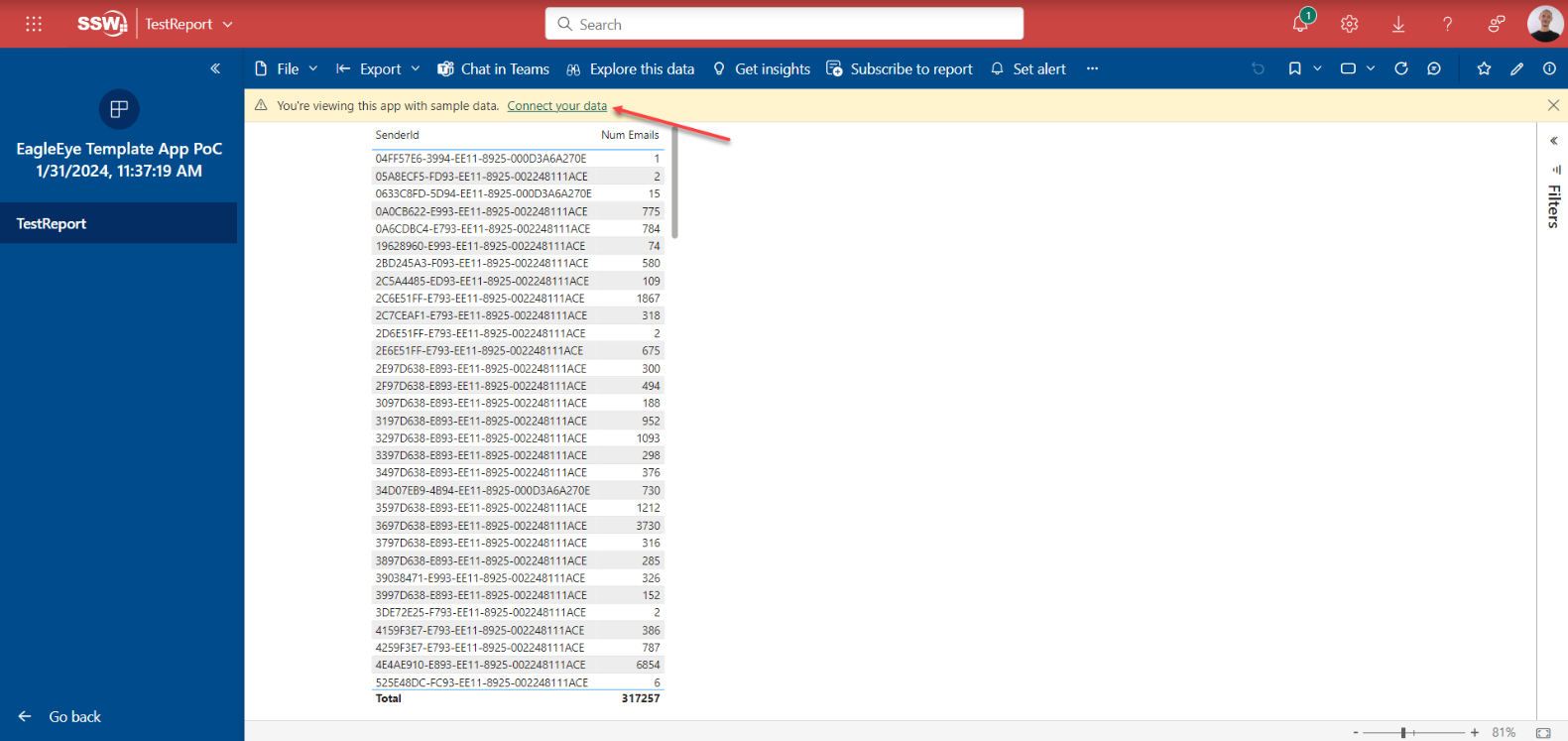
Task: Refresh the report visuals
Action: [1400, 68]
